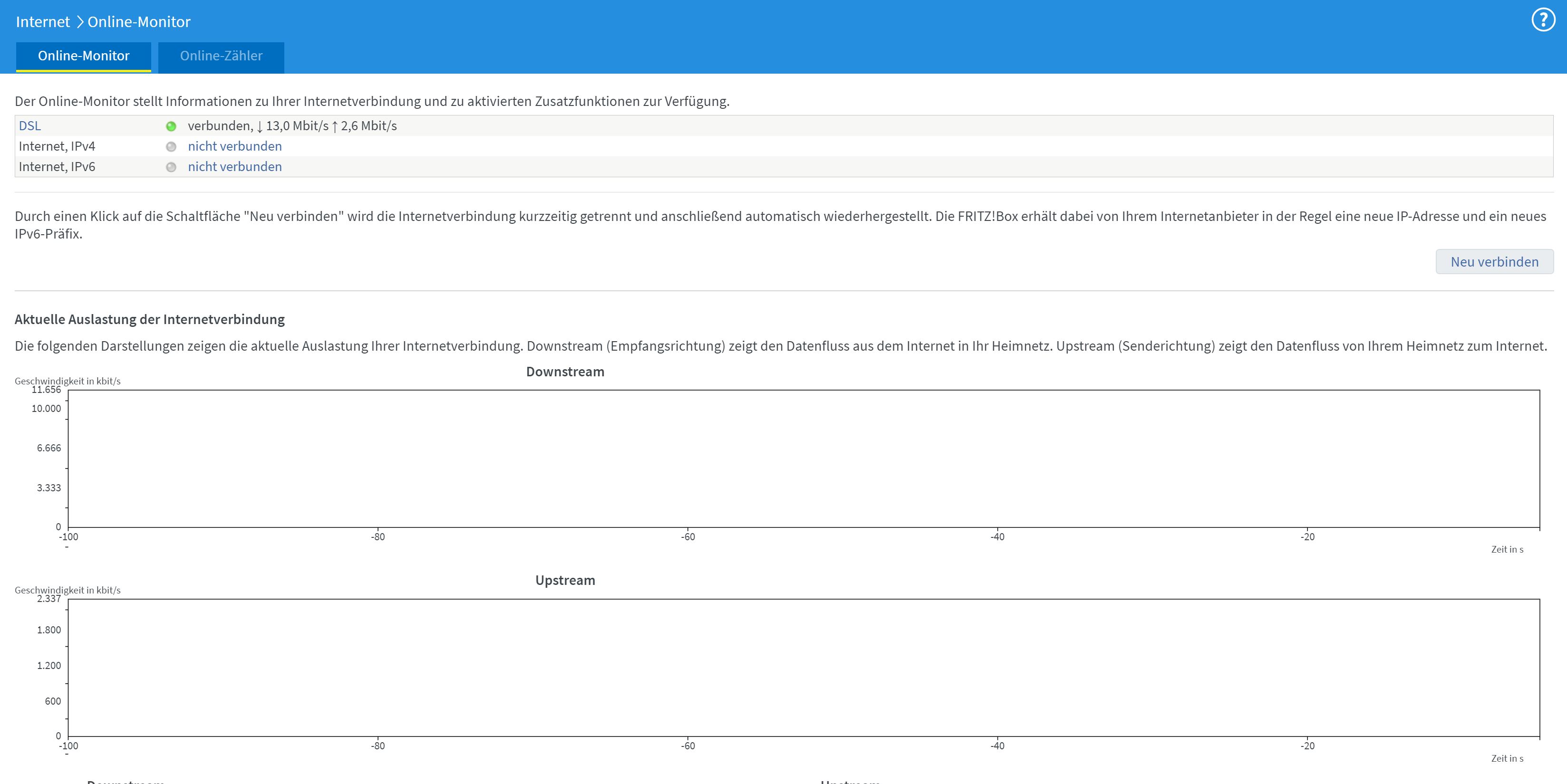Image resolution: width=1567 pixels, height=784 pixels.
Task: Click the gray IPv4 status indicator
Action: [x=171, y=146]
